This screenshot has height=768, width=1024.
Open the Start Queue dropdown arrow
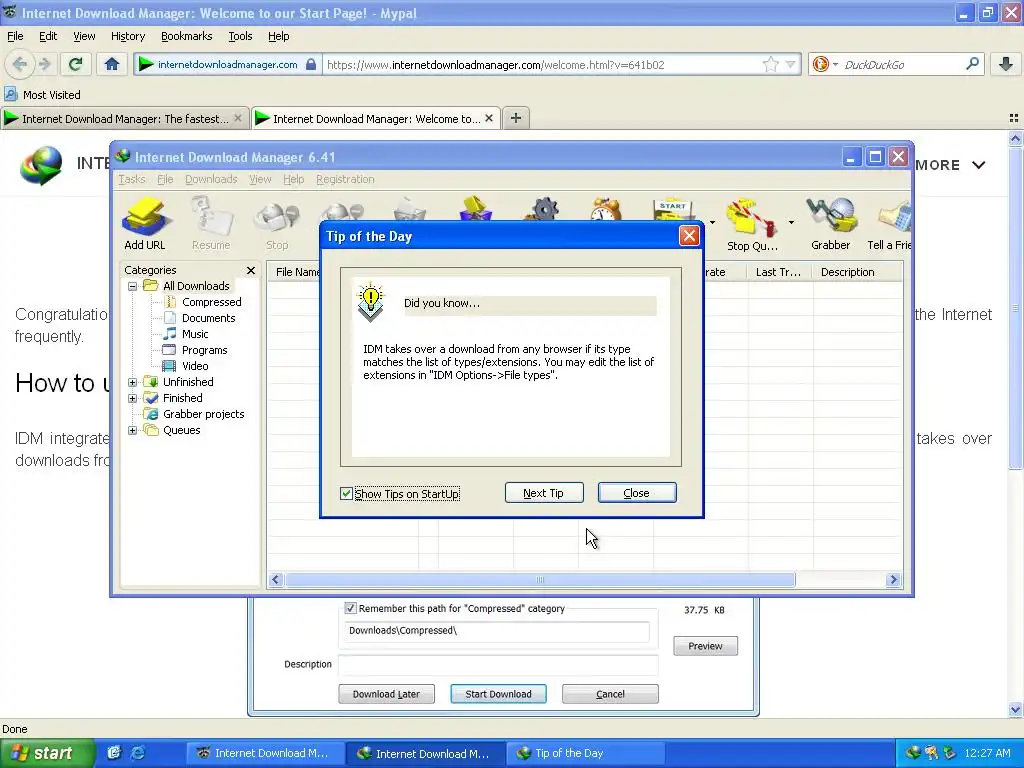[712, 223]
